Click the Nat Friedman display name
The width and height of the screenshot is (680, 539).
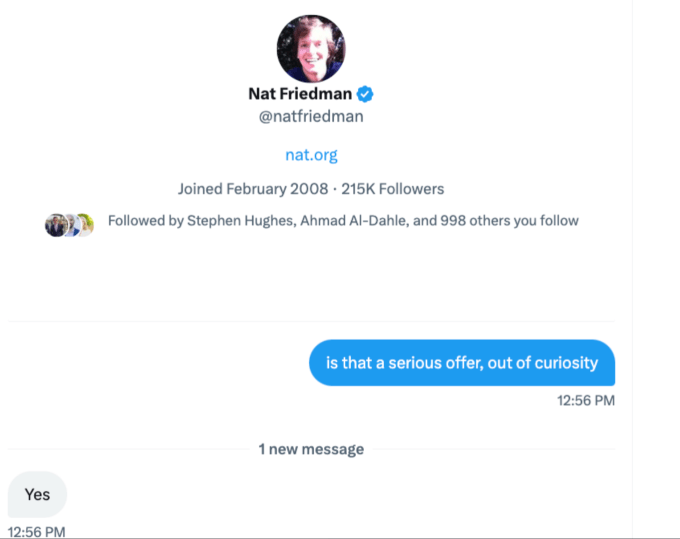click(301, 94)
